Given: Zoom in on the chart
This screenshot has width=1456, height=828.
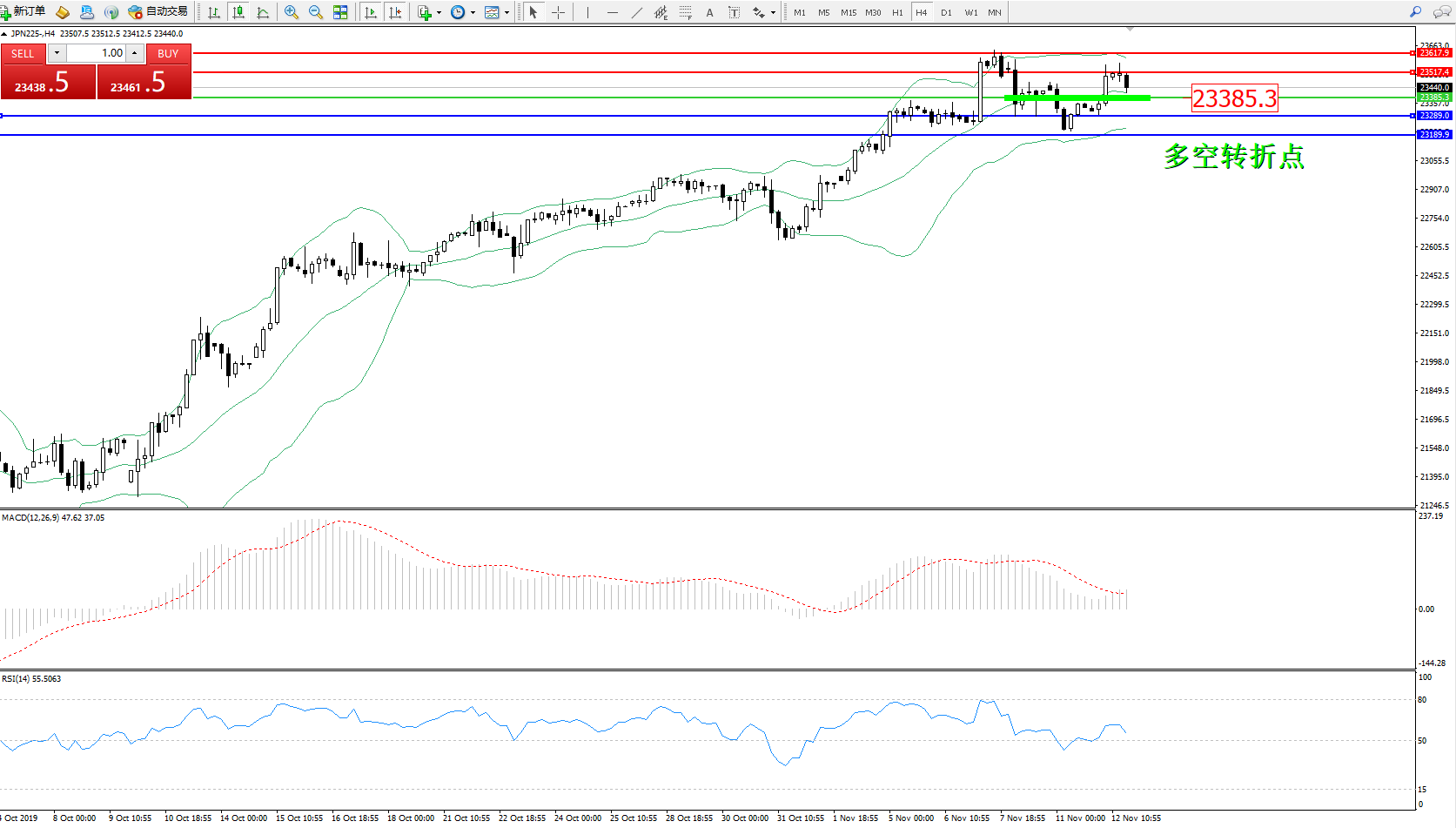Looking at the screenshot, I should (292, 12).
